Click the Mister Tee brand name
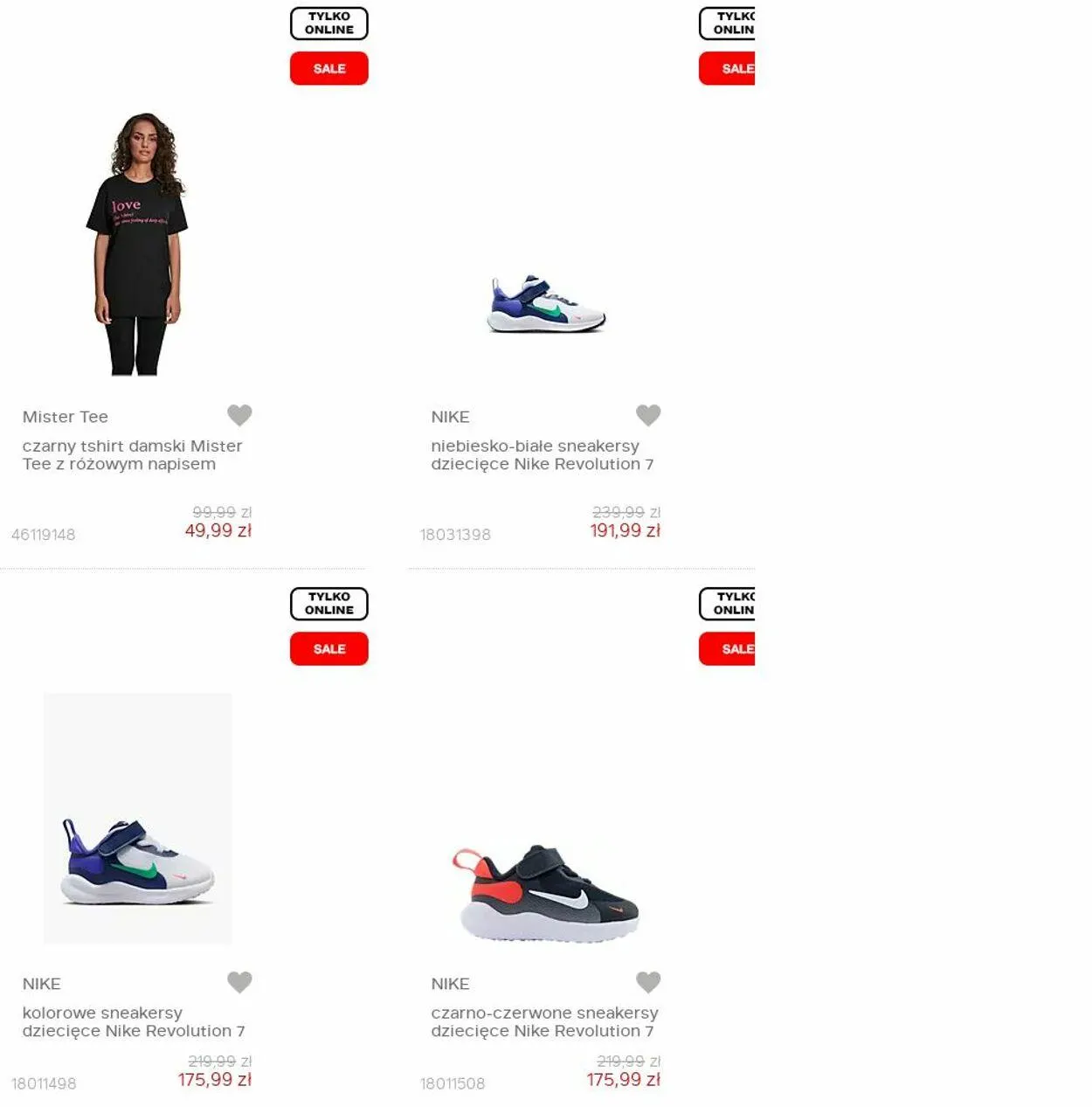 click(66, 417)
